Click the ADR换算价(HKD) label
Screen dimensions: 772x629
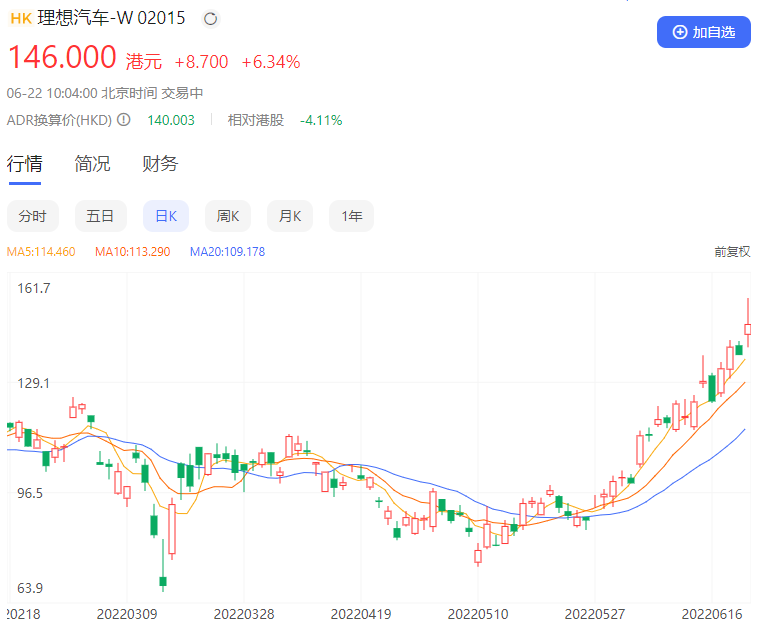(59, 120)
